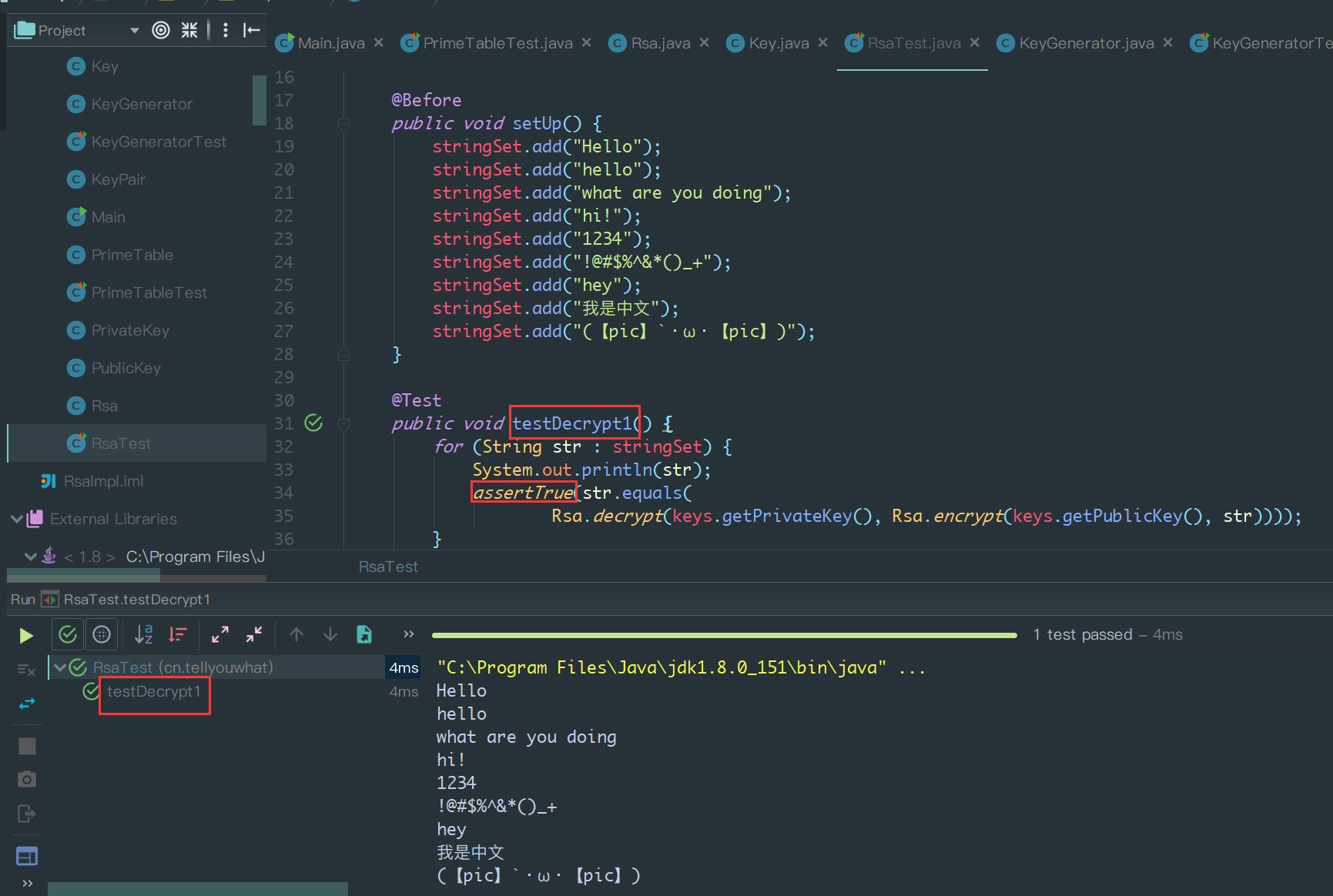
Task: Toggle show ignored tests filter
Action: tap(102, 634)
